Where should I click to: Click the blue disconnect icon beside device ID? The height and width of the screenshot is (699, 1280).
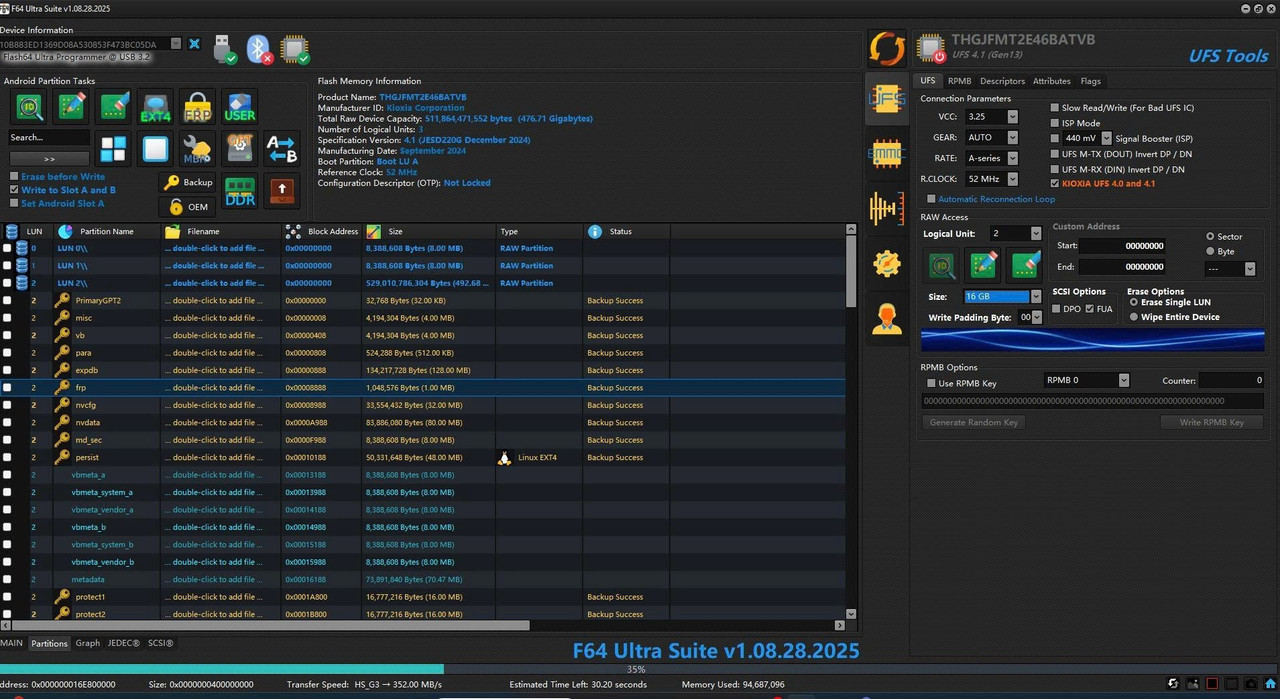(194, 44)
